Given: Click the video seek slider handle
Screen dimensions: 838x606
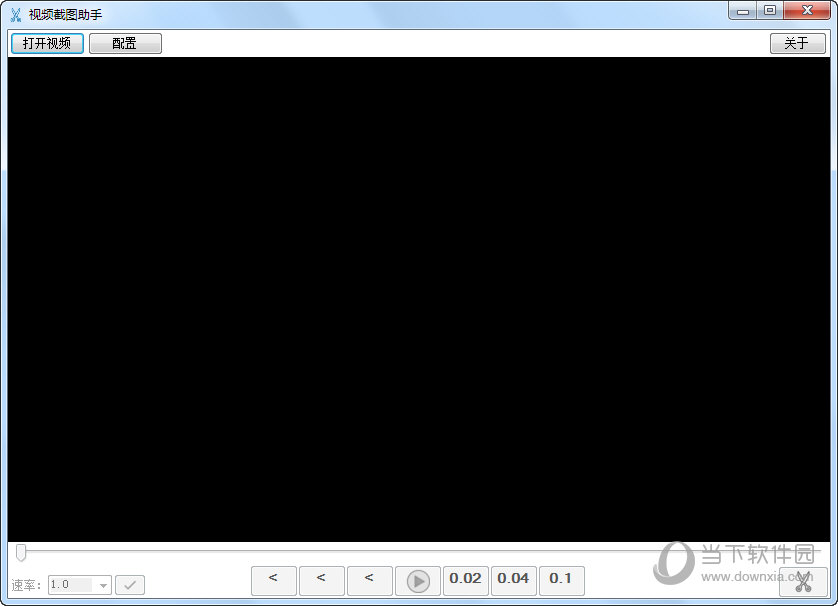Looking at the screenshot, I should click(x=21, y=553).
